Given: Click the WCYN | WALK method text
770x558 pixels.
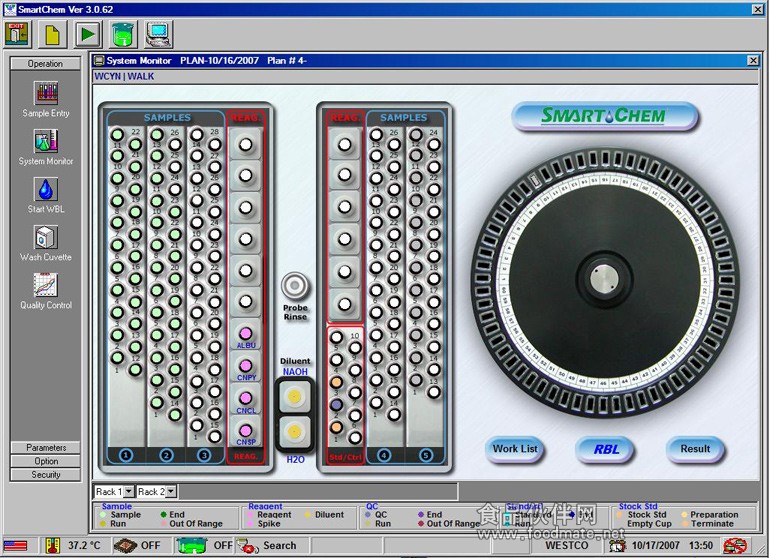Looking at the screenshot, I should tap(124, 77).
